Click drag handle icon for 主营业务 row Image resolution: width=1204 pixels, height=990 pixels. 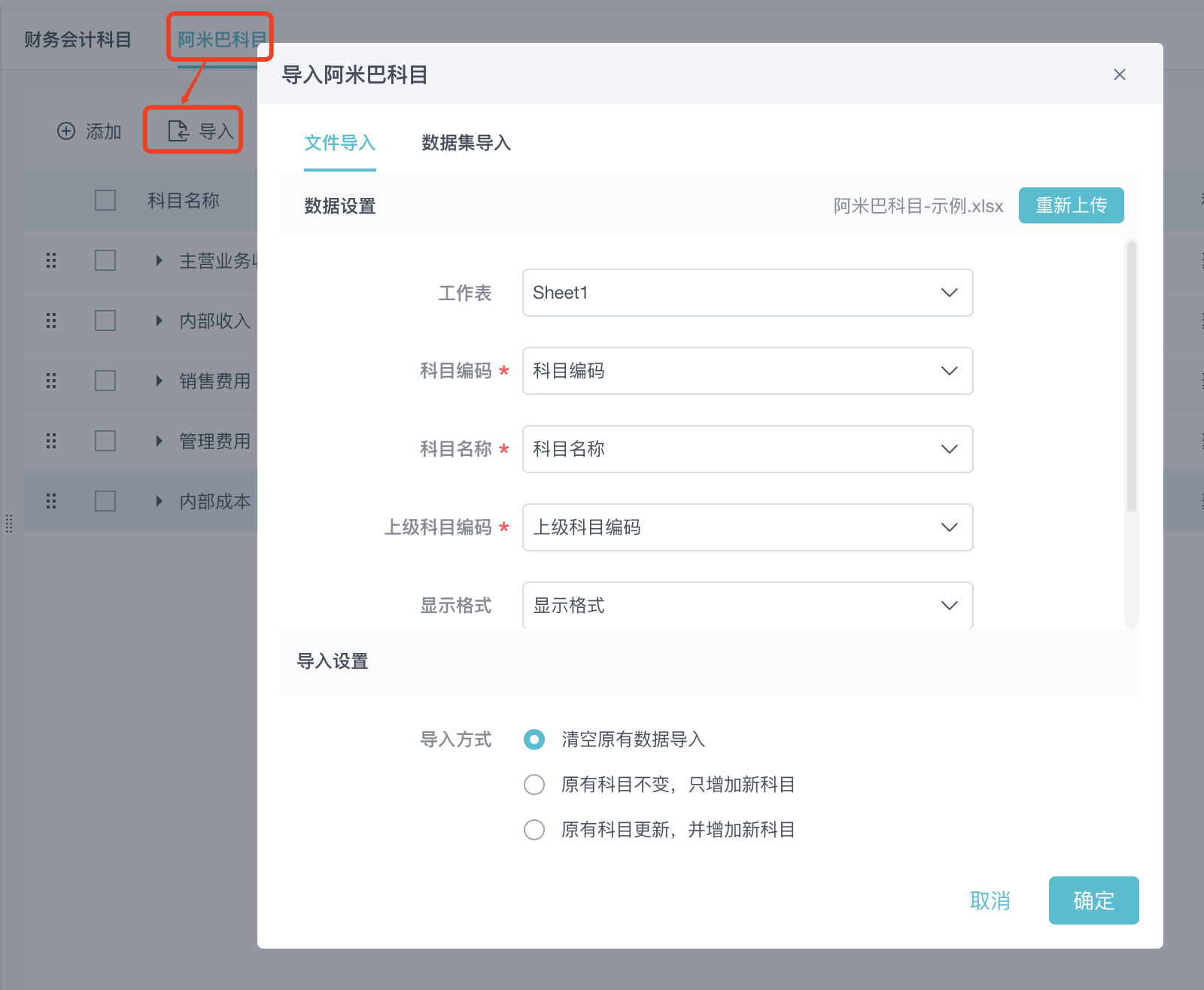pyautogui.click(x=51, y=260)
